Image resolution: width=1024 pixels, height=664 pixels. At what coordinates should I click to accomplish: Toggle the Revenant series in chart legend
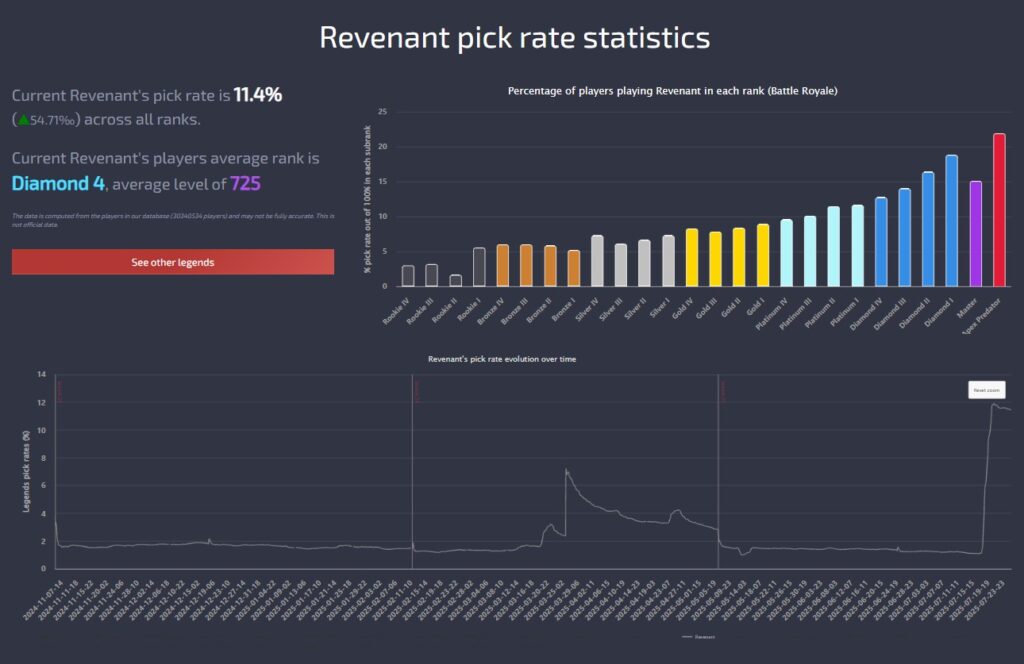[x=698, y=637]
